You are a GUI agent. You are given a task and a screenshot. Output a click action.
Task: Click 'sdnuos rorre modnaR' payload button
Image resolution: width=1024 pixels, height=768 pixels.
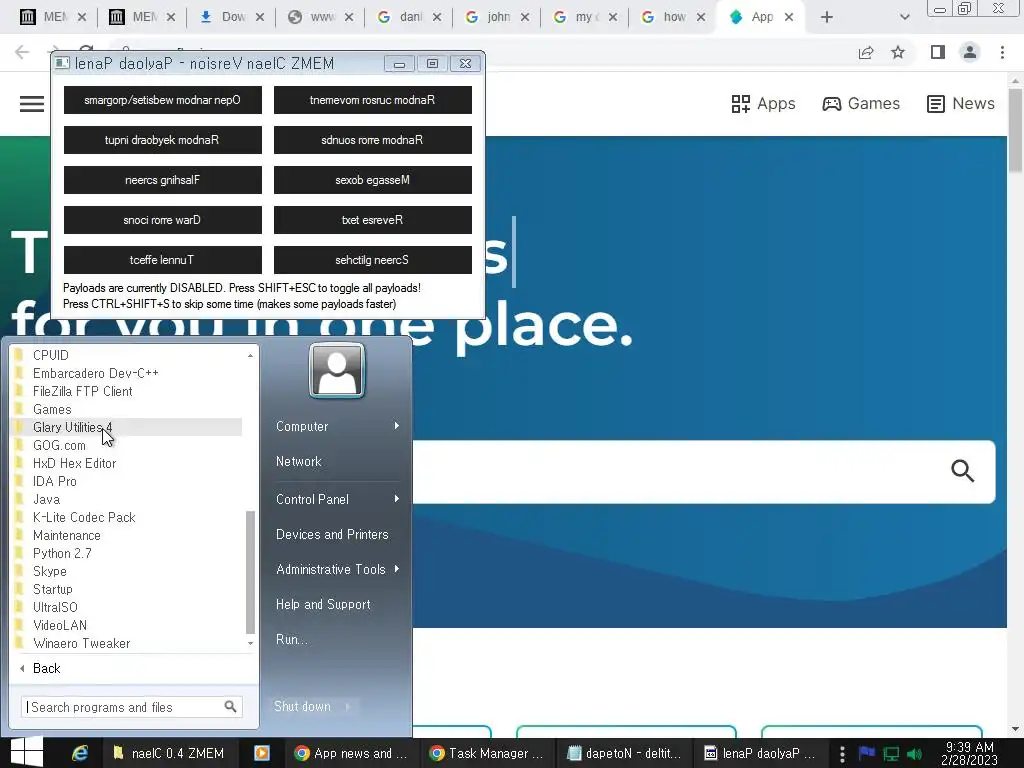point(372,140)
